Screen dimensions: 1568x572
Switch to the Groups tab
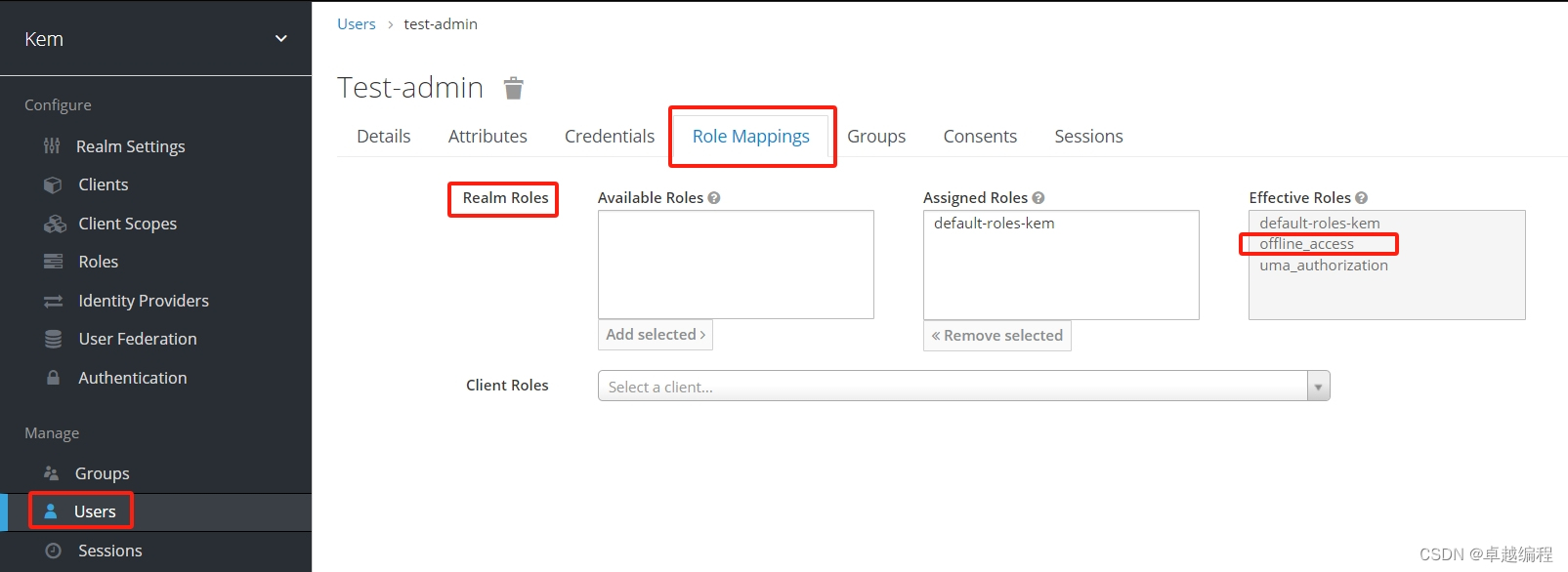(x=876, y=137)
